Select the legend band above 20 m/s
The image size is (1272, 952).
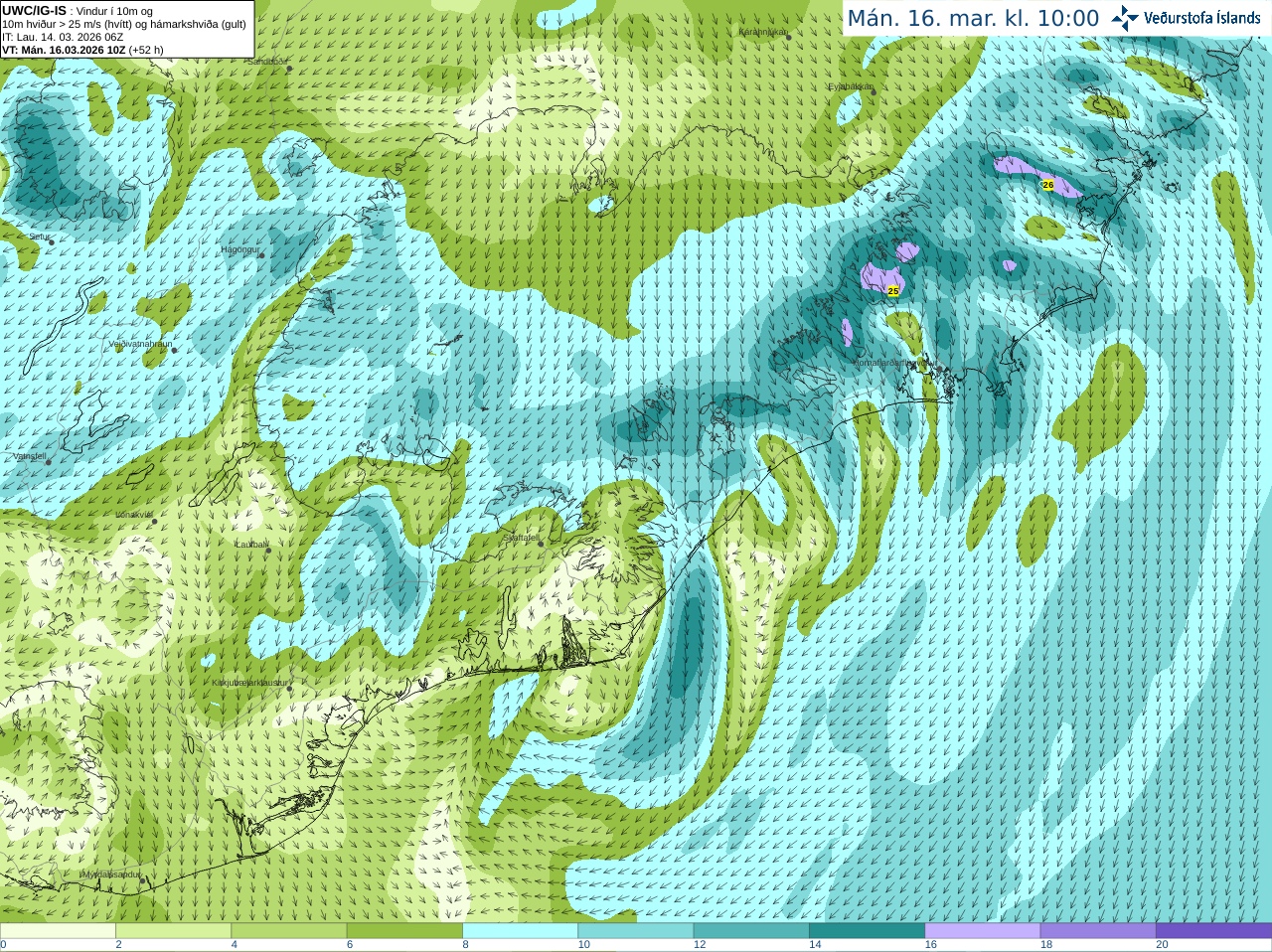pyautogui.click(x=1213, y=931)
